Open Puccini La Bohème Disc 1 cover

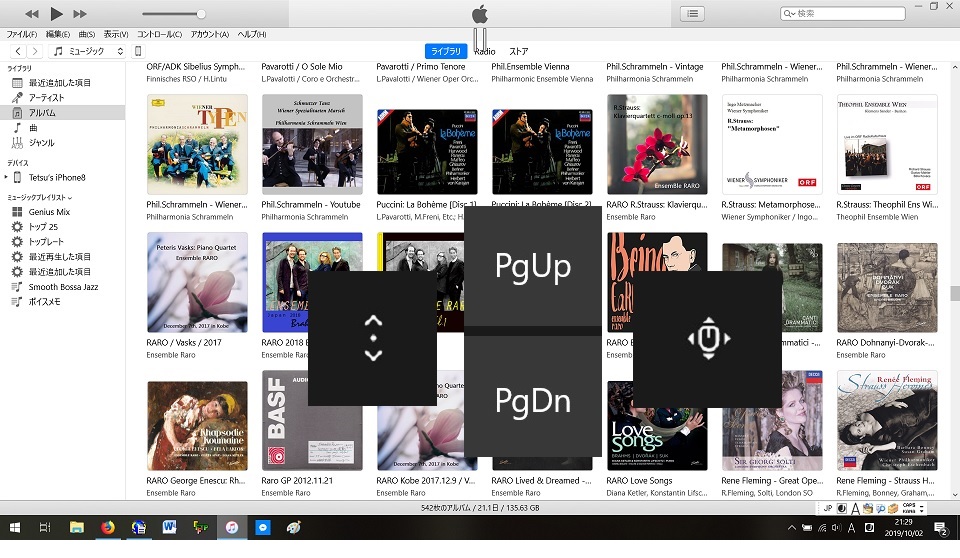click(x=427, y=152)
